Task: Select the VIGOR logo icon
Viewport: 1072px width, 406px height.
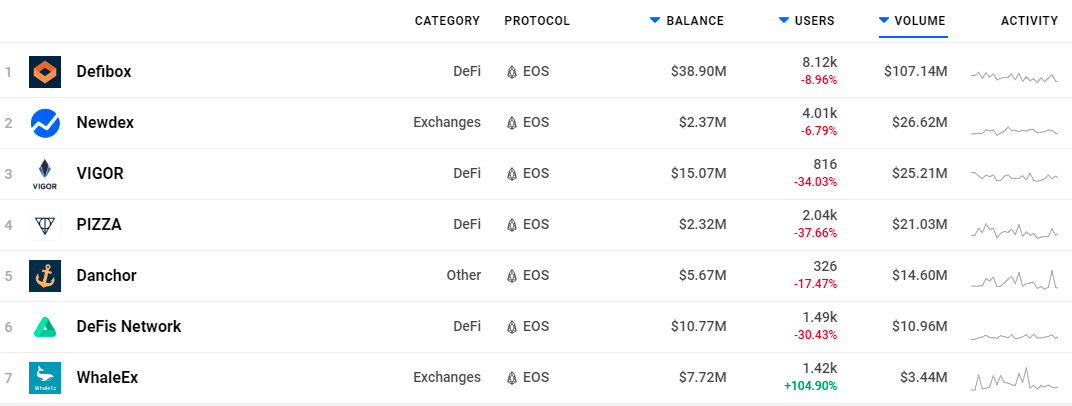Action: [45, 174]
